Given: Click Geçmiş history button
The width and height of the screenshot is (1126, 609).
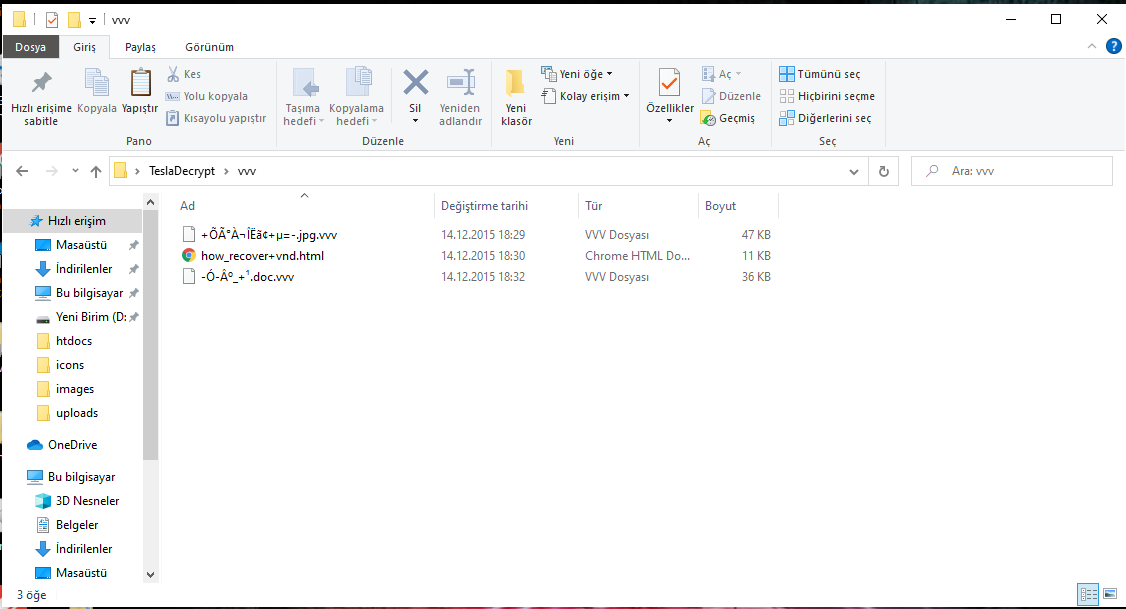Looking at the screenshot, I should [x=727, y=118].
